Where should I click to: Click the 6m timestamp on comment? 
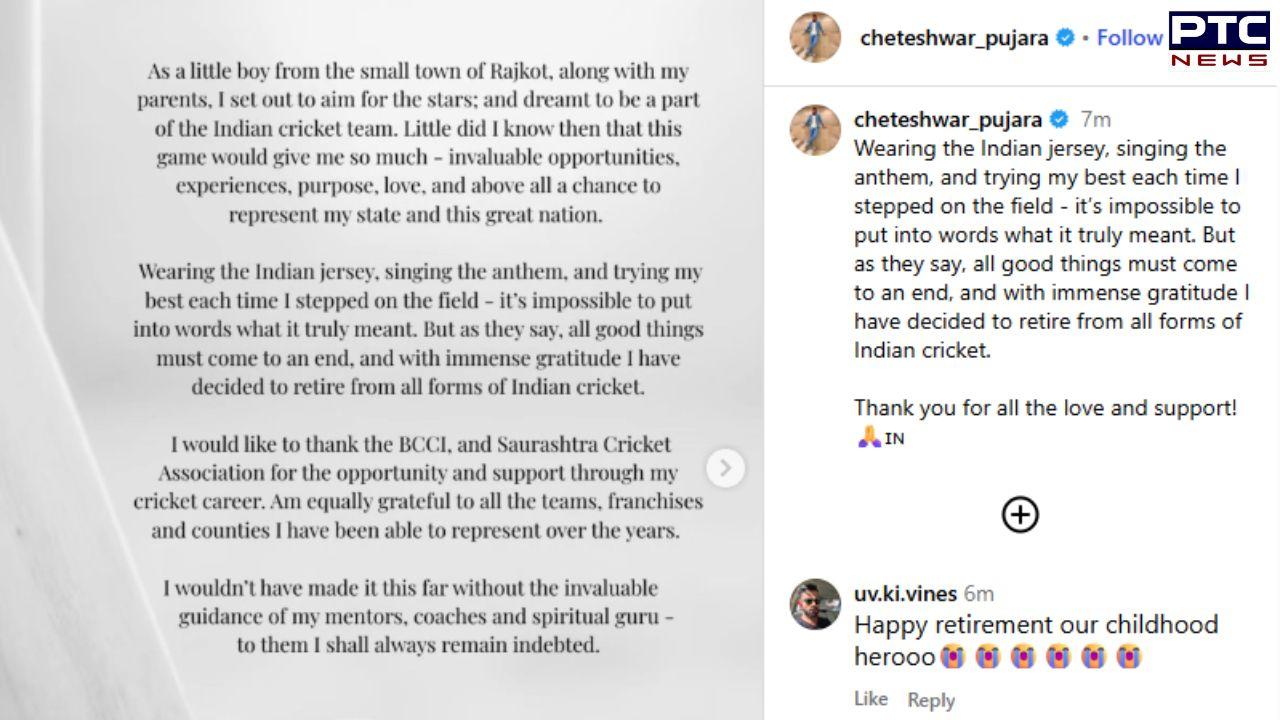[x=979, y=594]
